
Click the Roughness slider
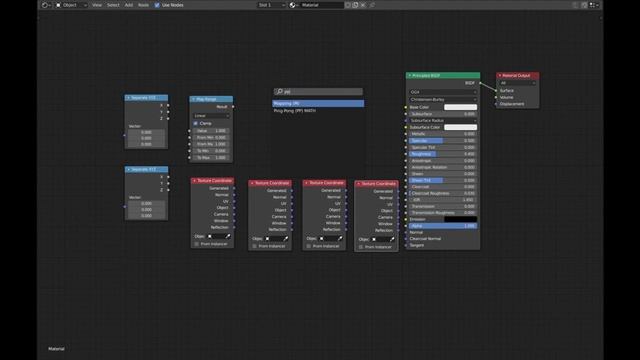click(443, 154)
